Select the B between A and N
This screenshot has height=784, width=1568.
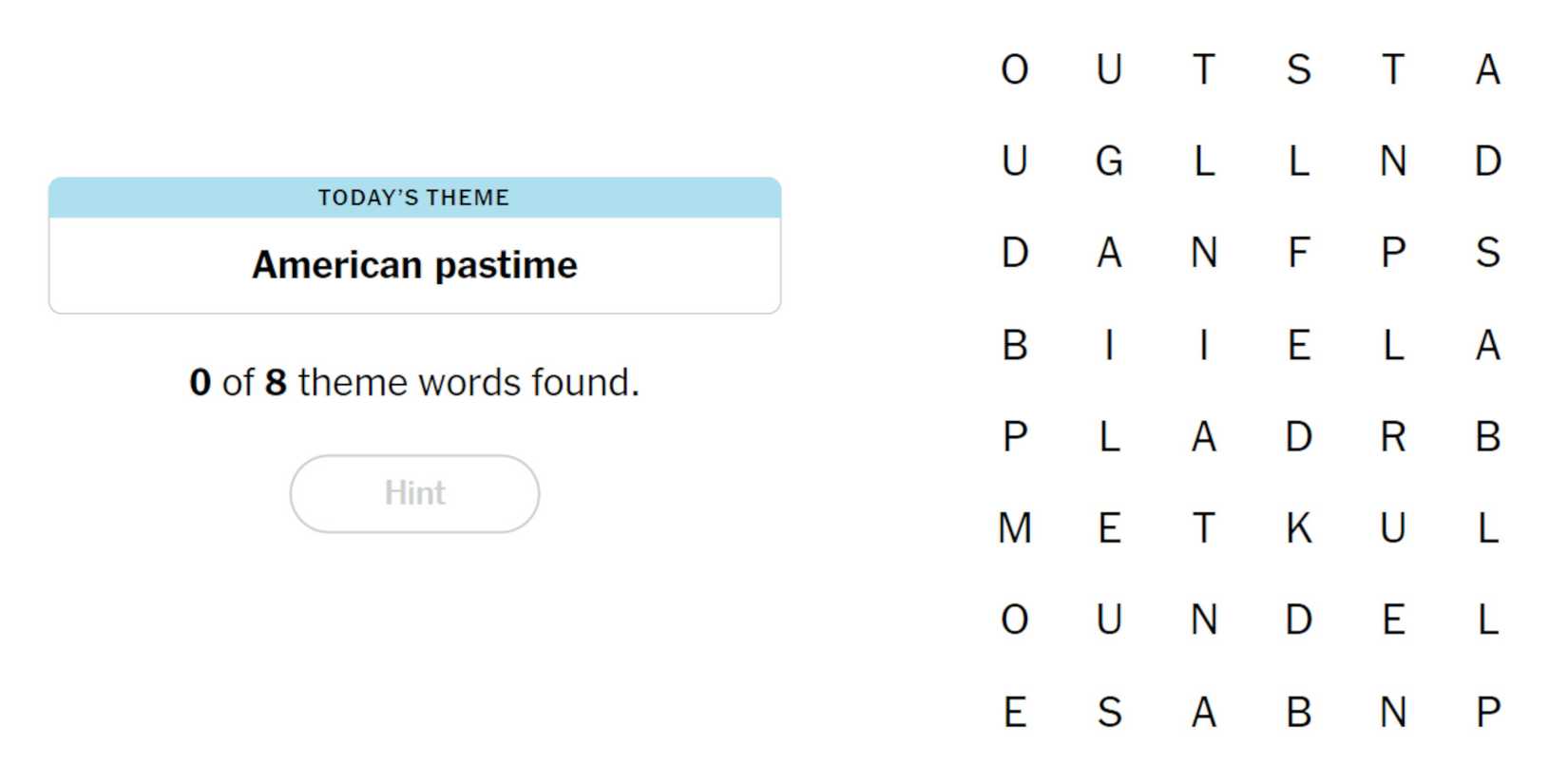pos(1298,712)
